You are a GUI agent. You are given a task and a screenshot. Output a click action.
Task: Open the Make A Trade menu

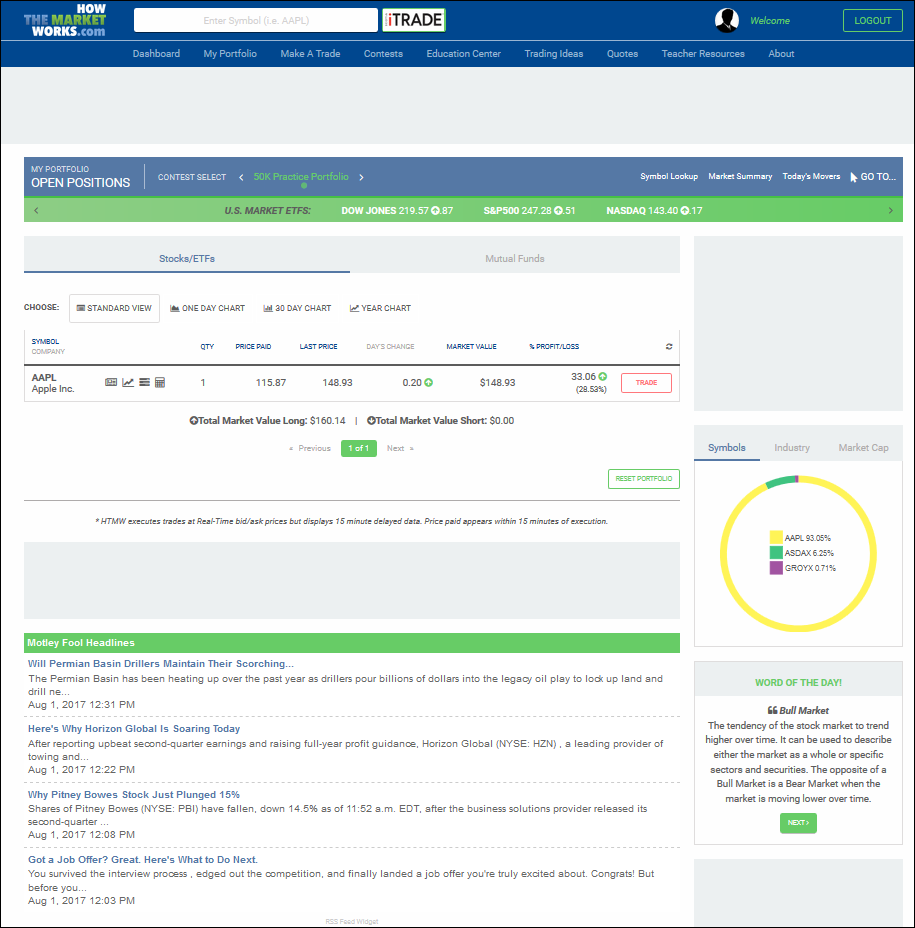310,54
